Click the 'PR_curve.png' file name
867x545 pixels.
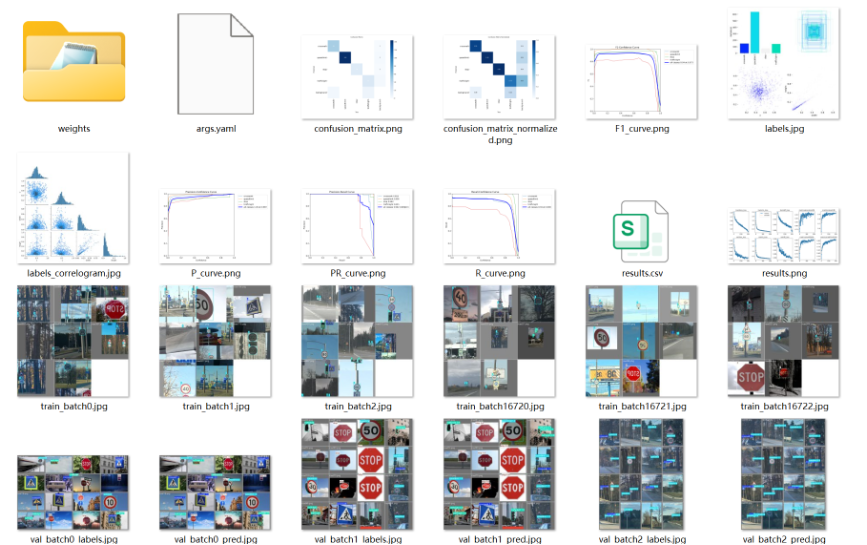coord(358,273)
